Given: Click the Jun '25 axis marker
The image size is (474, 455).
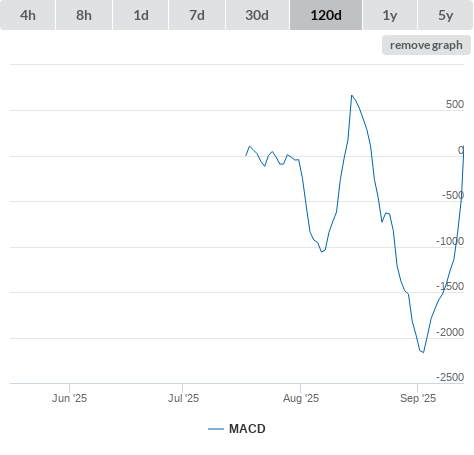Looking at the screenshot, I should coord(69,398).
